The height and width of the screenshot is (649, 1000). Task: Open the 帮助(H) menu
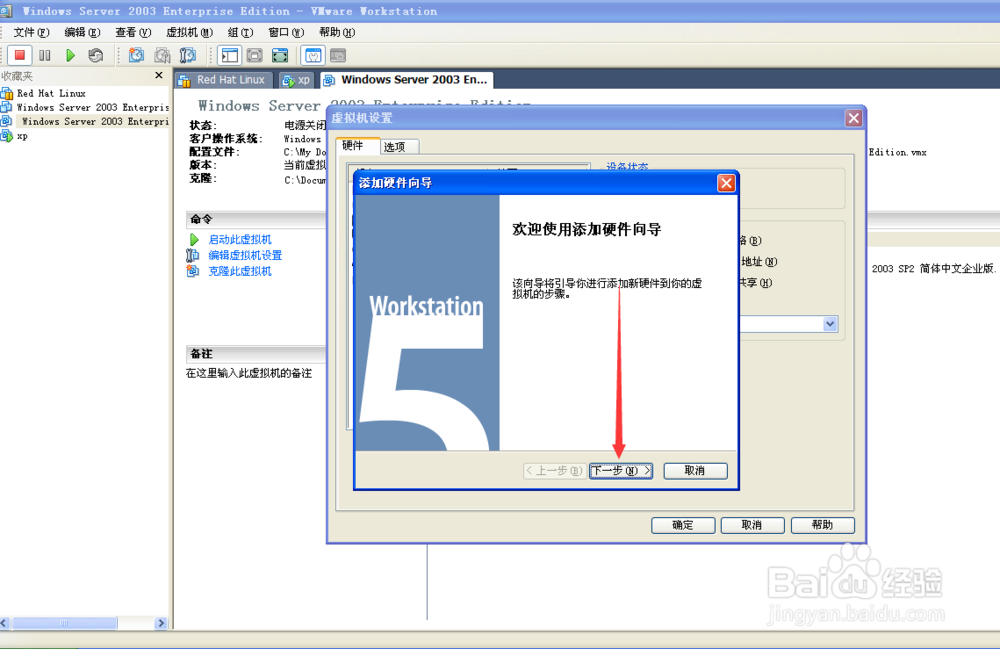tap(337, 33)
